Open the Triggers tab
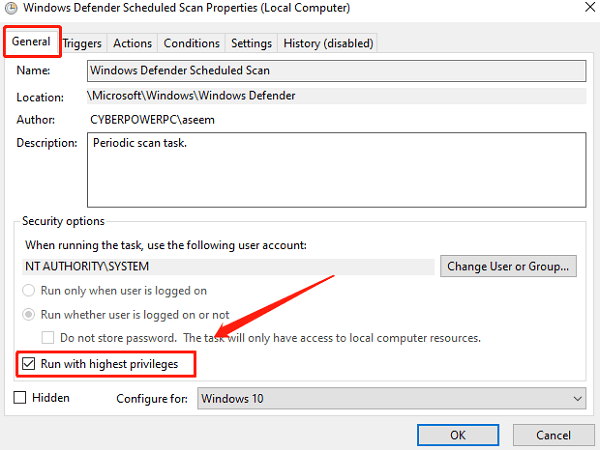The image size is (600, 450). (82, 43)
